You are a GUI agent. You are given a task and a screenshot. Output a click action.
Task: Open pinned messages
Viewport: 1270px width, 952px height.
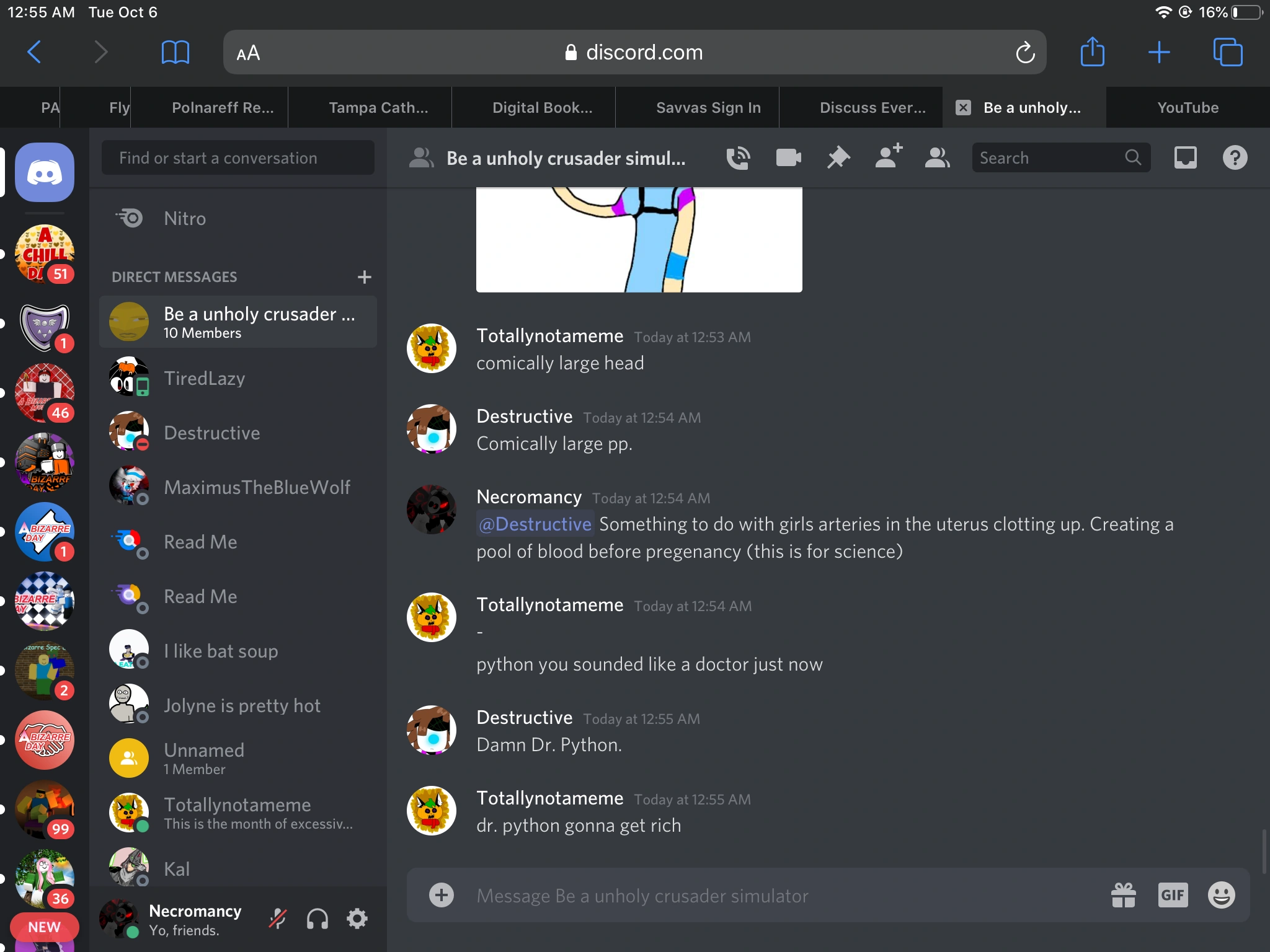click(838, 158)
